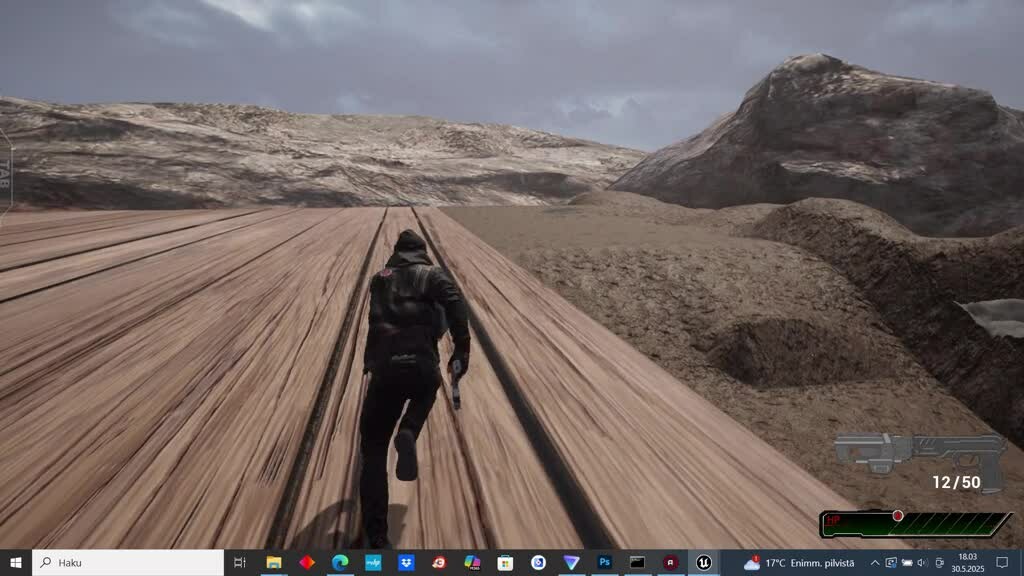The image size is (1024, 576).
Task: Open the Windows Start menu
Action: [16, 563]
